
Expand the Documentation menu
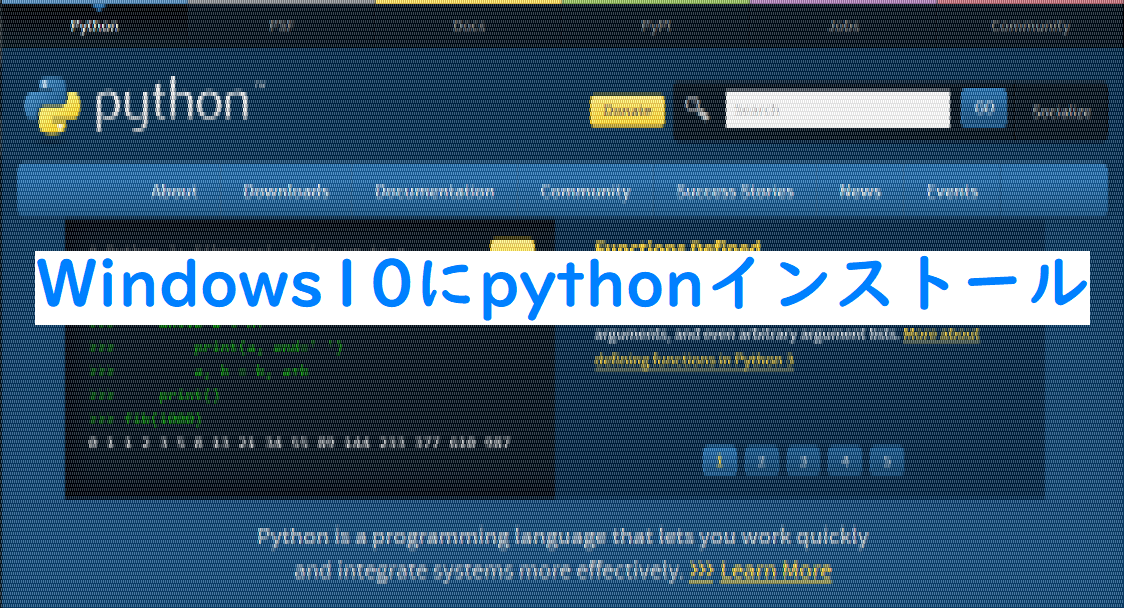pyautogui.click(x=434, y=192)
